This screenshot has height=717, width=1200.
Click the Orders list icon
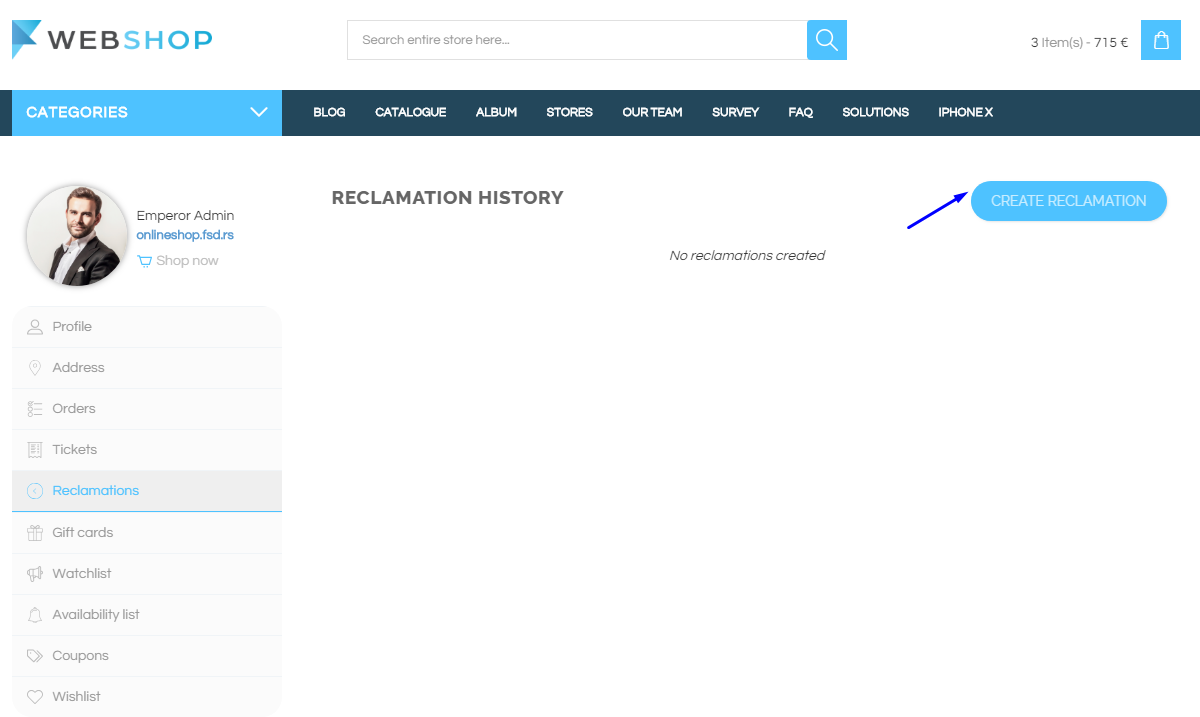pos(35,409)
